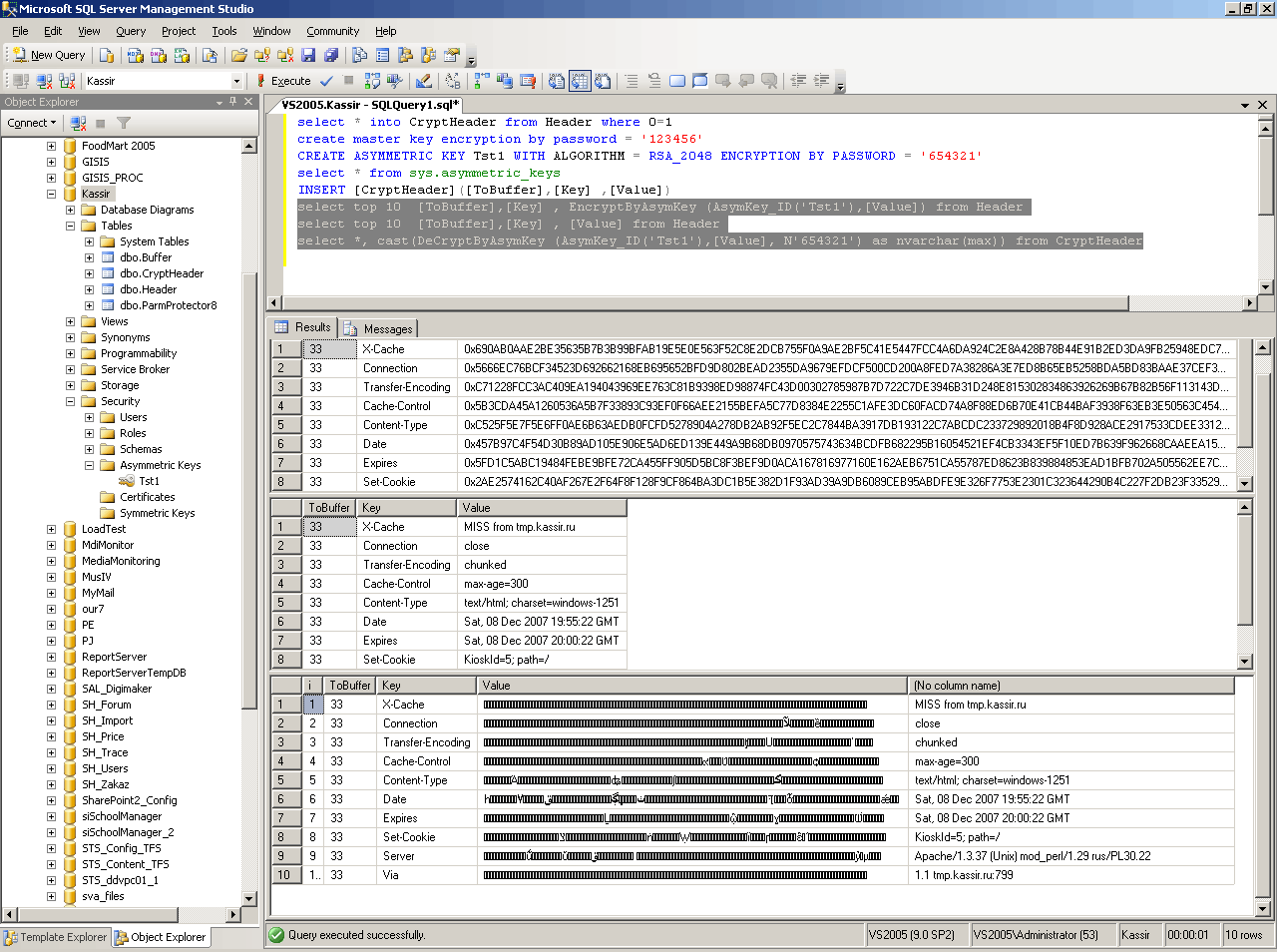Collapse the Asymmetric Keys folder
The width and height of the screenshot is (1277, 952).
point(89,465)
